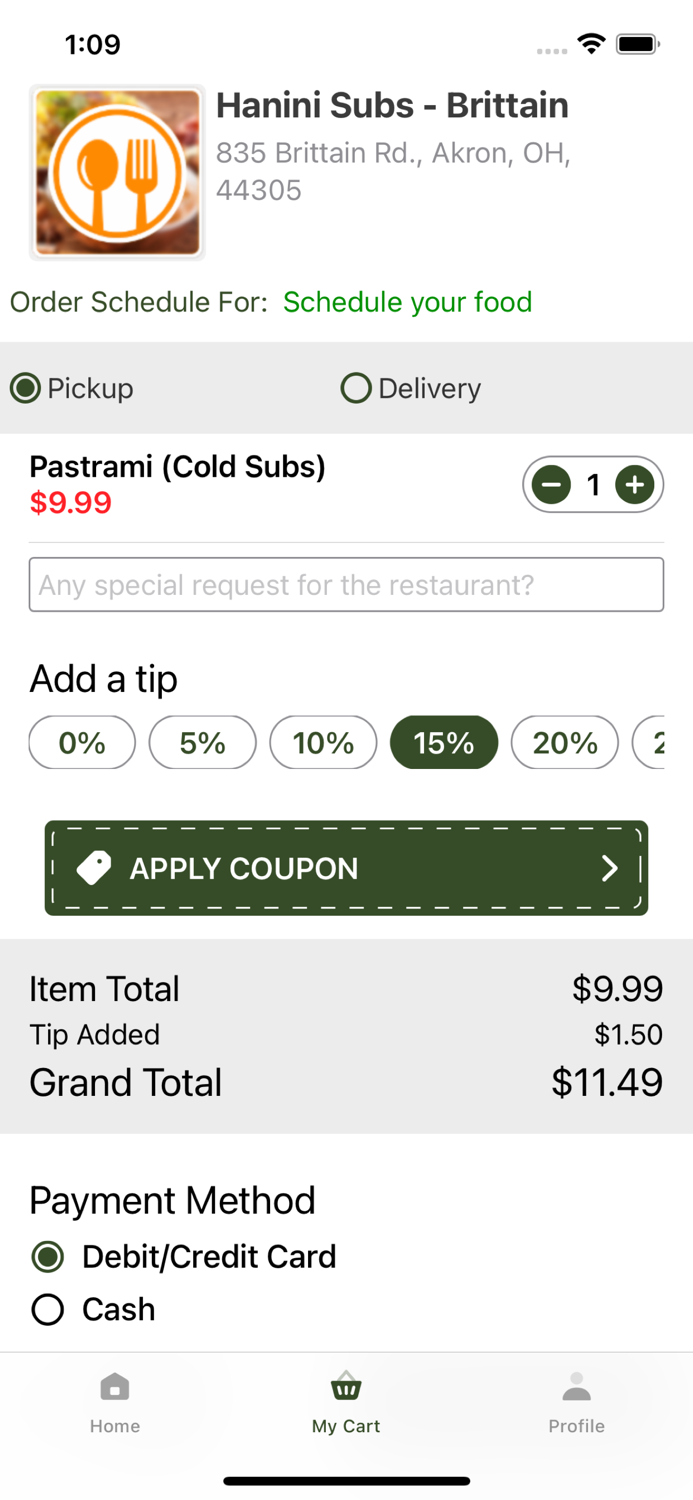Tap the Apply Coupon button

[x=346, y=868]
